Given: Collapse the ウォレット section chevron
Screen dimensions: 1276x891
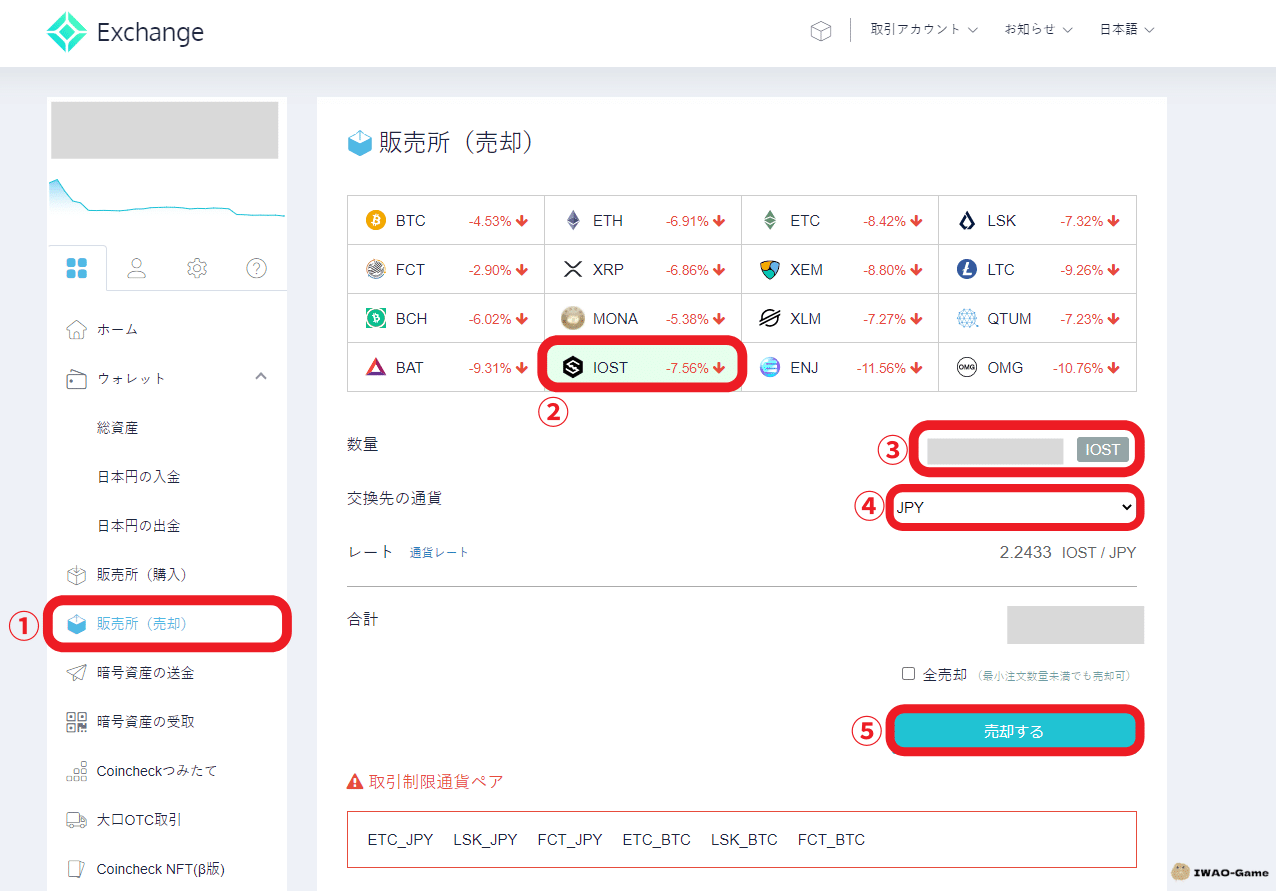Looking at the screenshot, I should click(x=261, y=377).
